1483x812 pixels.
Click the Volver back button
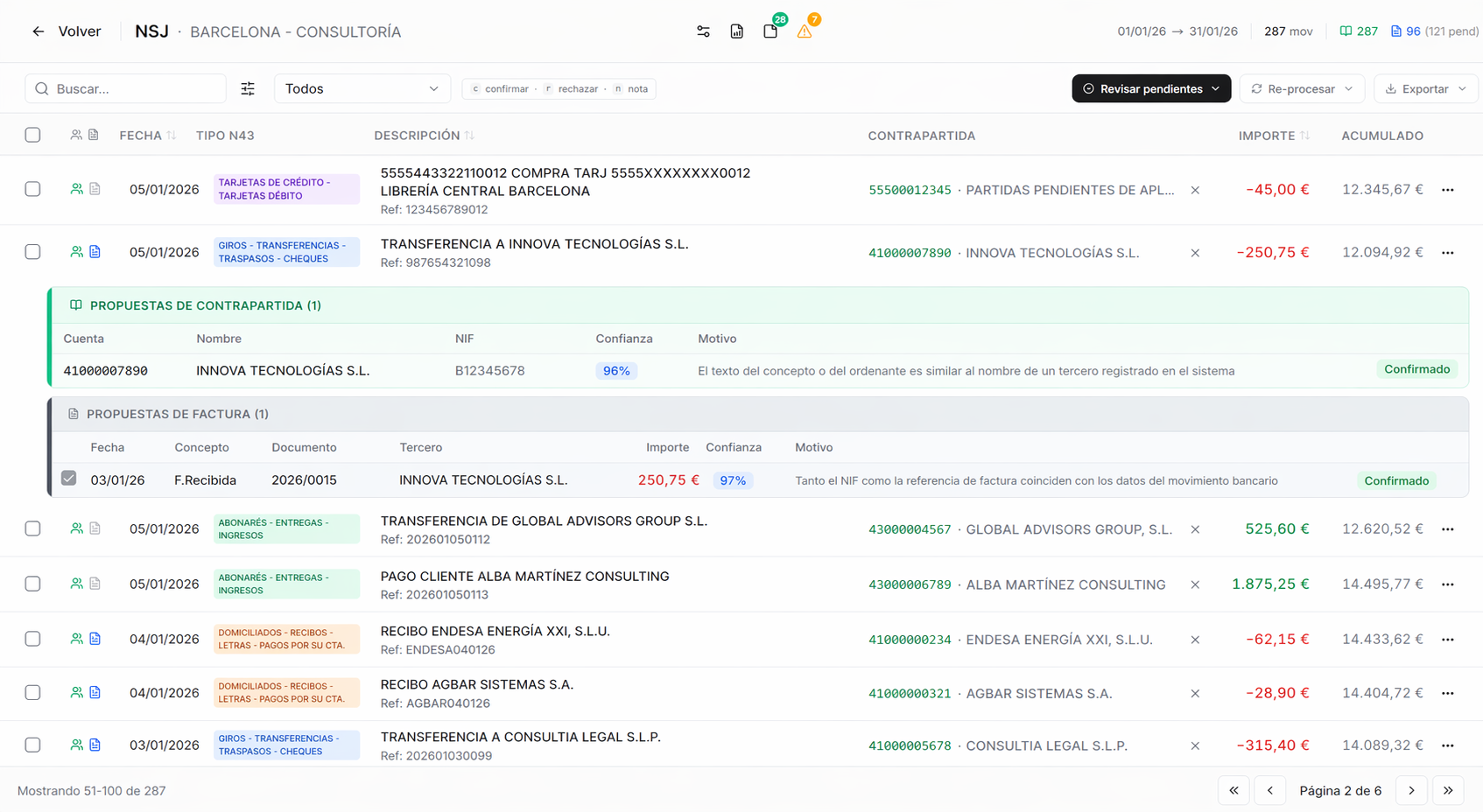click(x=68, y=31)
